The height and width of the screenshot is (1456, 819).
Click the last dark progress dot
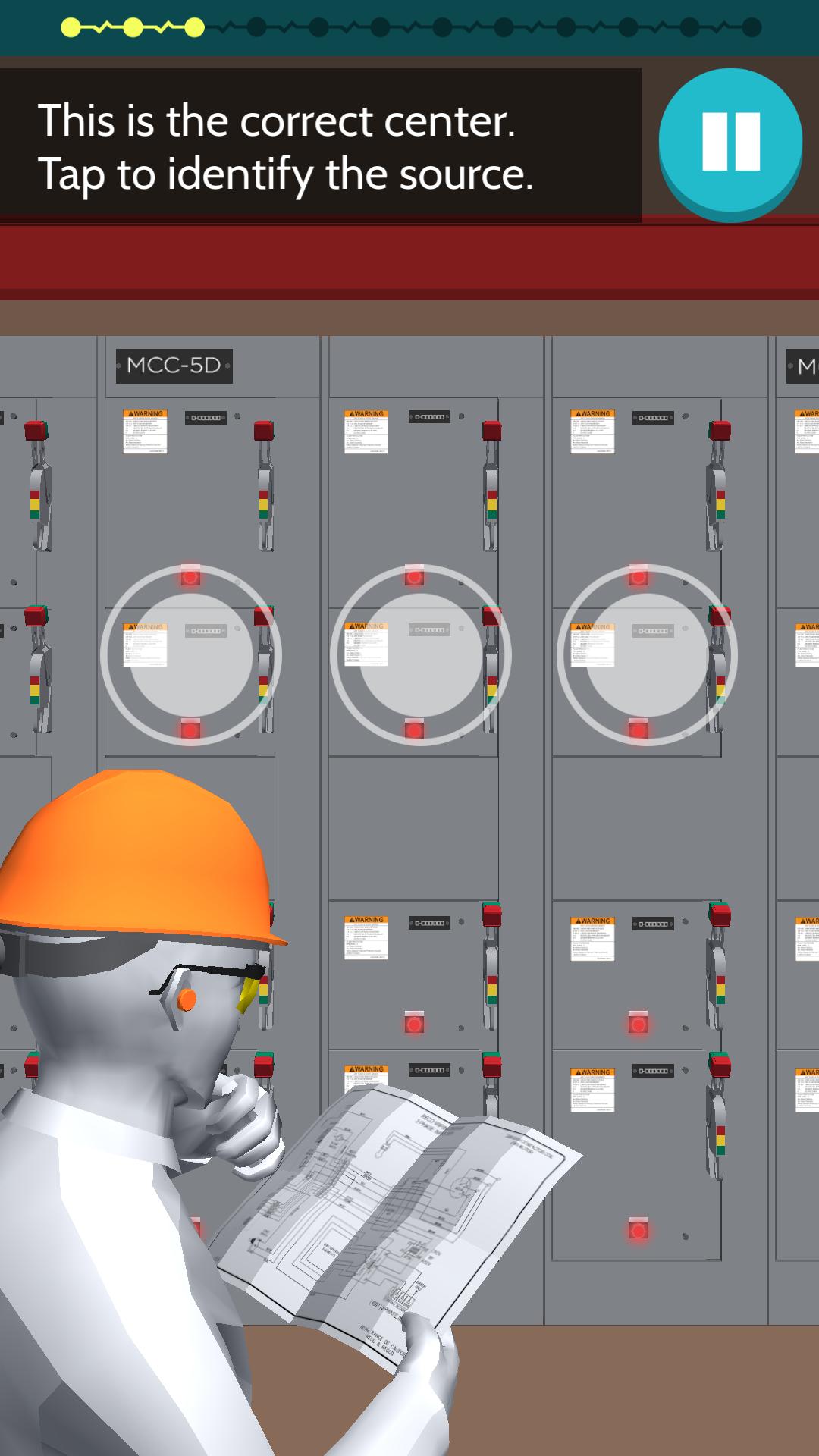pyautogui.click(x=752, y=28)
